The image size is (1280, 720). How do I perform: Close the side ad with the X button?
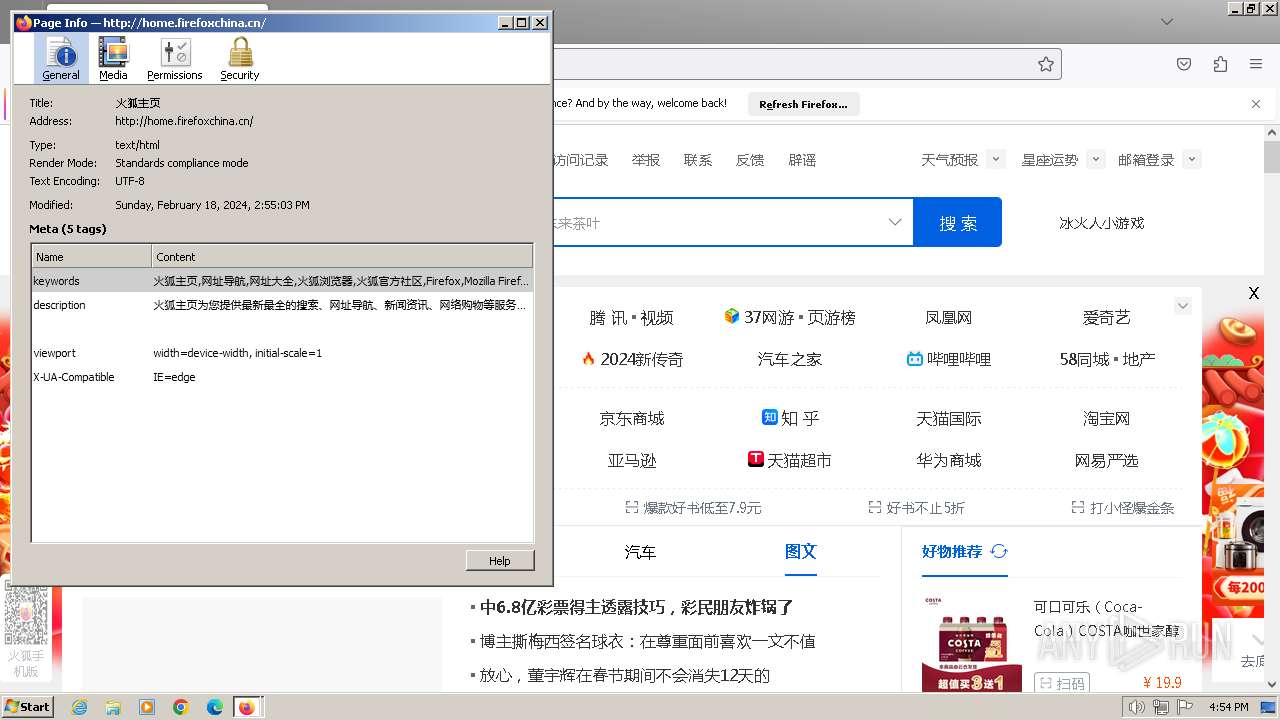pyautogui.click(x=1254, y=293)
